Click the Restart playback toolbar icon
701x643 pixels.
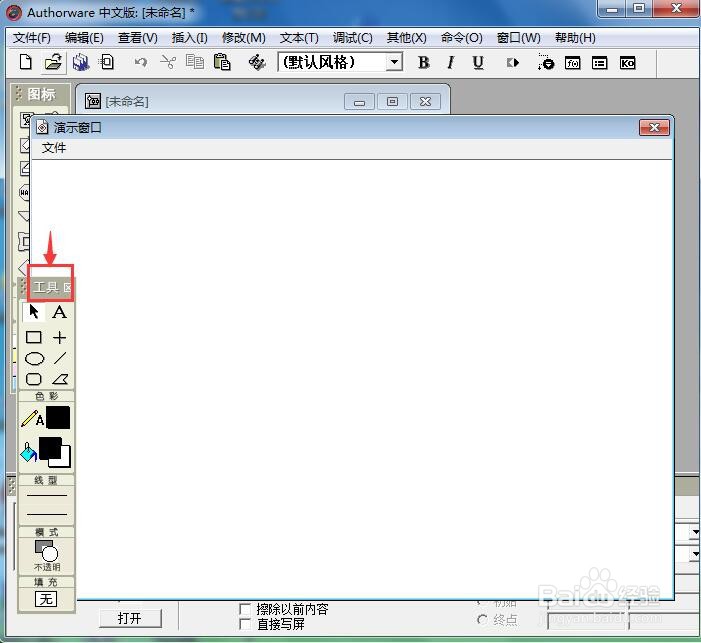click(x=513, y=63)
